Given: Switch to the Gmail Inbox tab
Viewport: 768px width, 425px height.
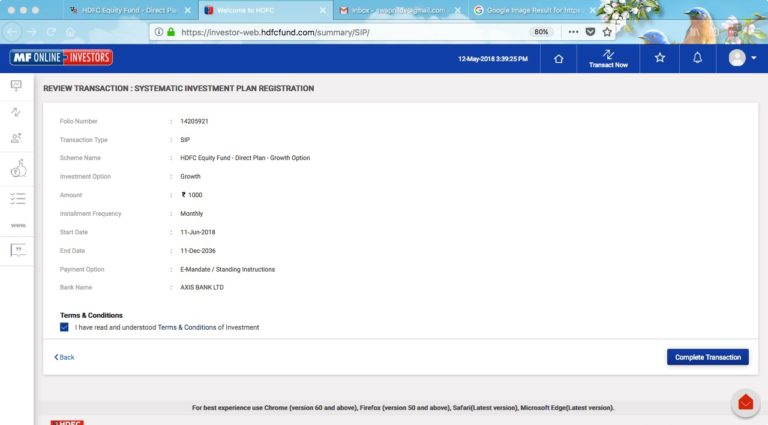Looking at the screenshot, I should [398, 10].
